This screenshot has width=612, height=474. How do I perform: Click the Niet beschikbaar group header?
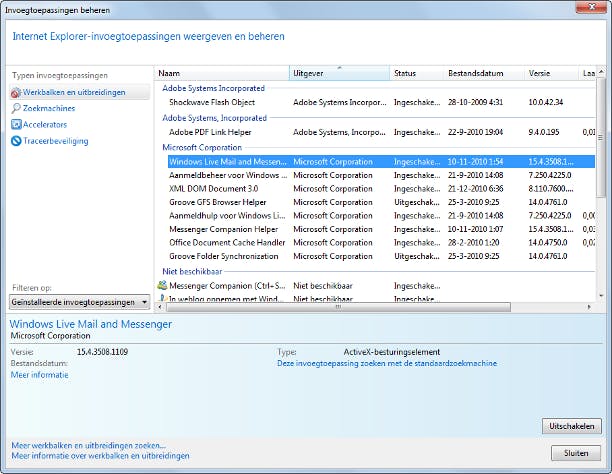tap(192, 271)
